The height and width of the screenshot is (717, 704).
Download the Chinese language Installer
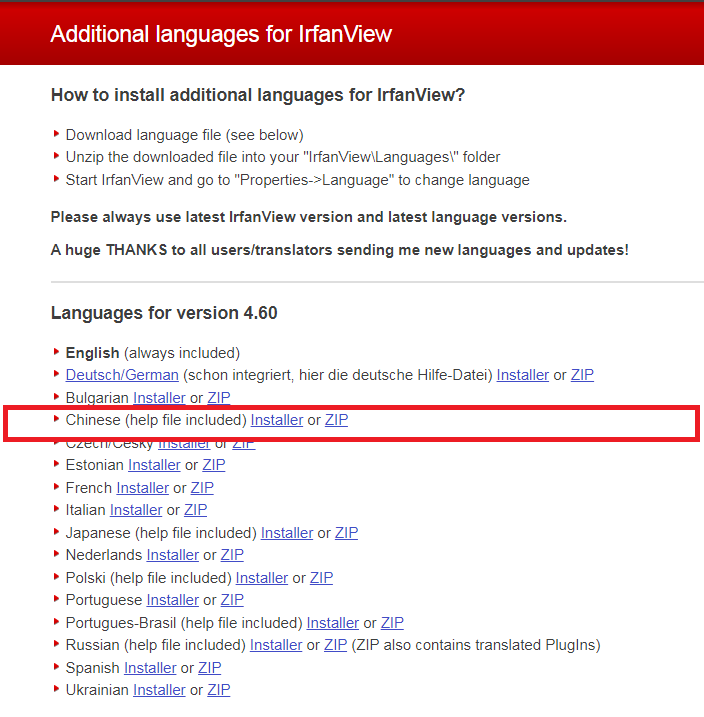pos(277,420)
